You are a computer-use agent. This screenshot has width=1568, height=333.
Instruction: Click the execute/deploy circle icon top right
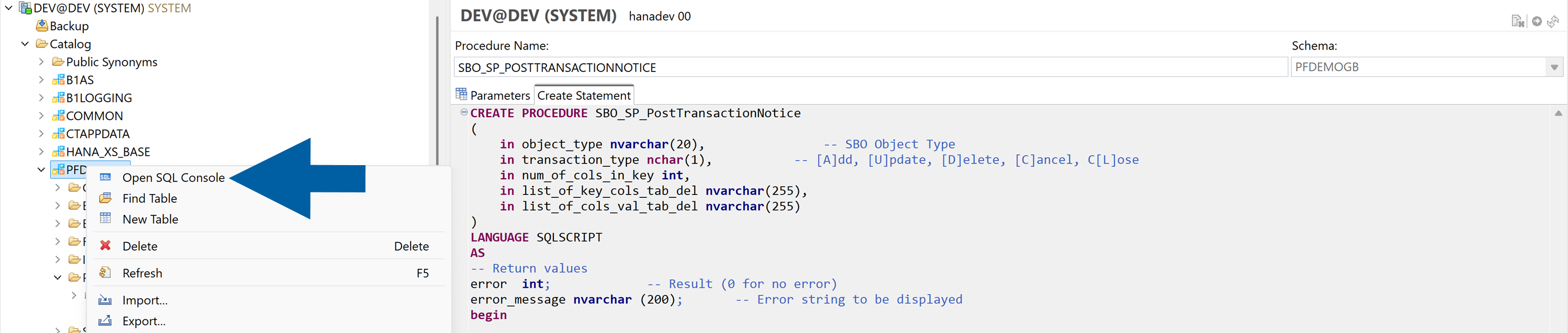pyautogui.click(x=1537, y=20)
